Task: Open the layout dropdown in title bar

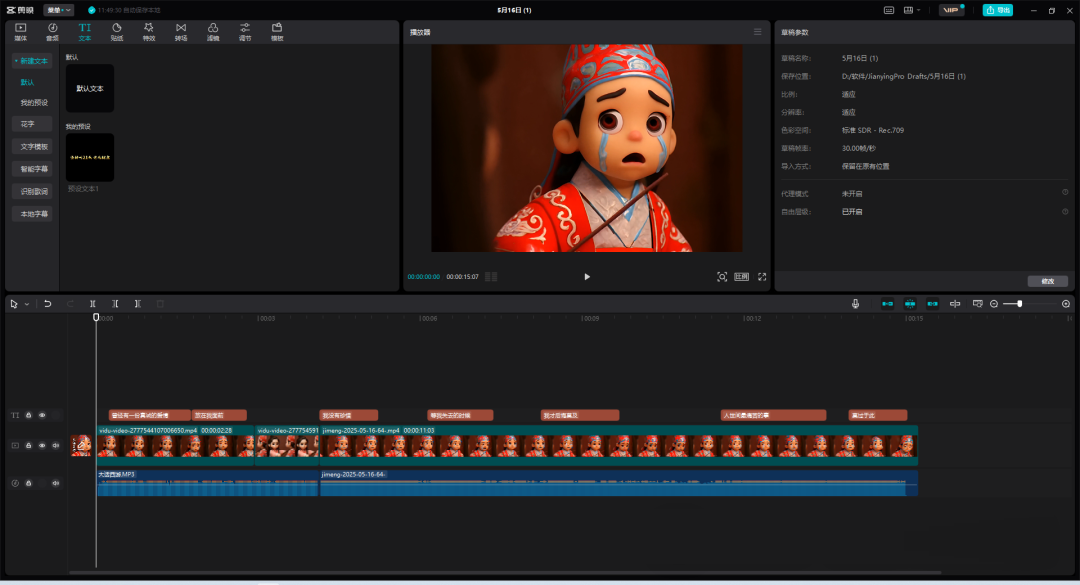Action: coord(912,10)
